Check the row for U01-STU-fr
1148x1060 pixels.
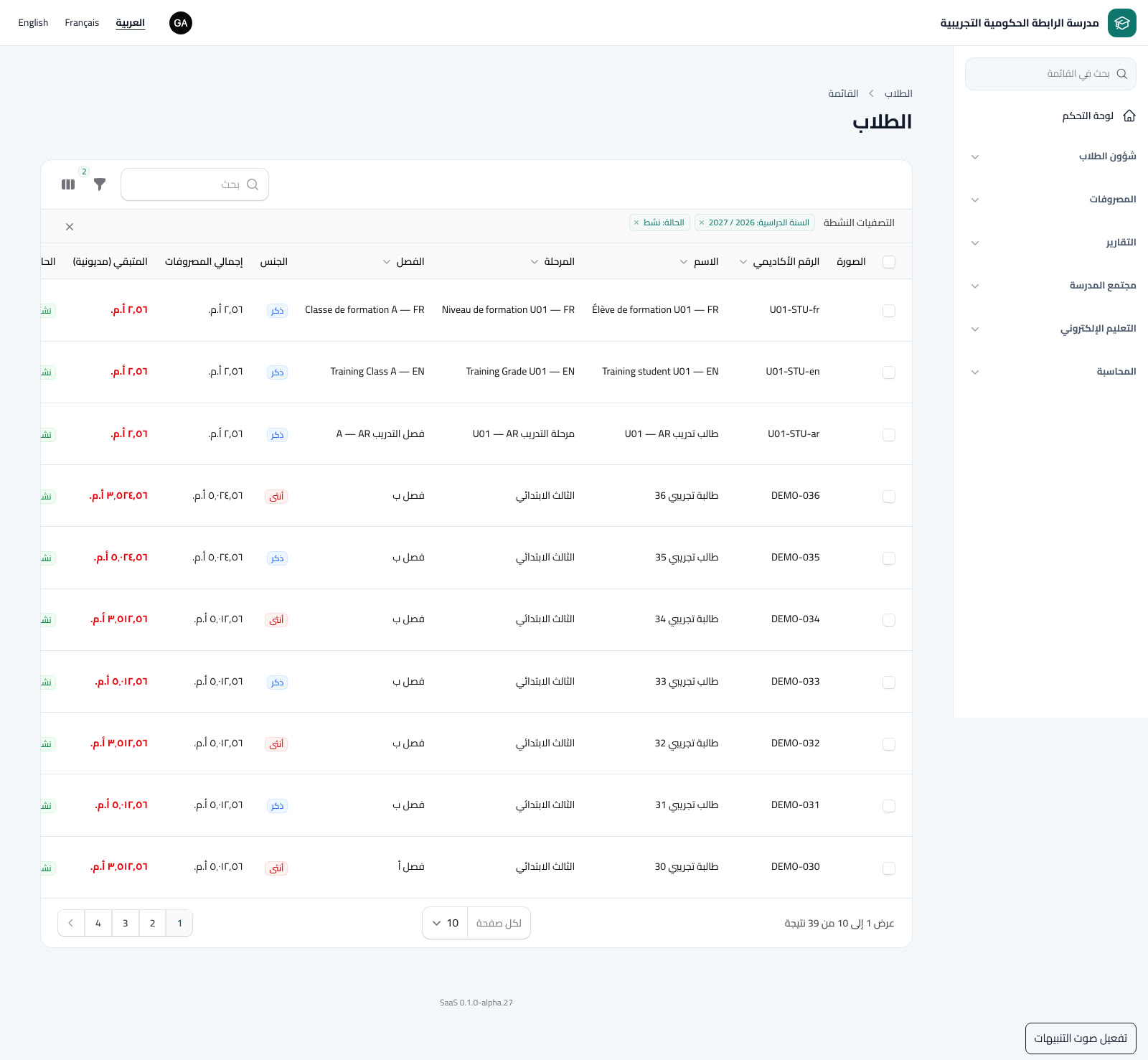pyautogui.click(x=889, y=311)
